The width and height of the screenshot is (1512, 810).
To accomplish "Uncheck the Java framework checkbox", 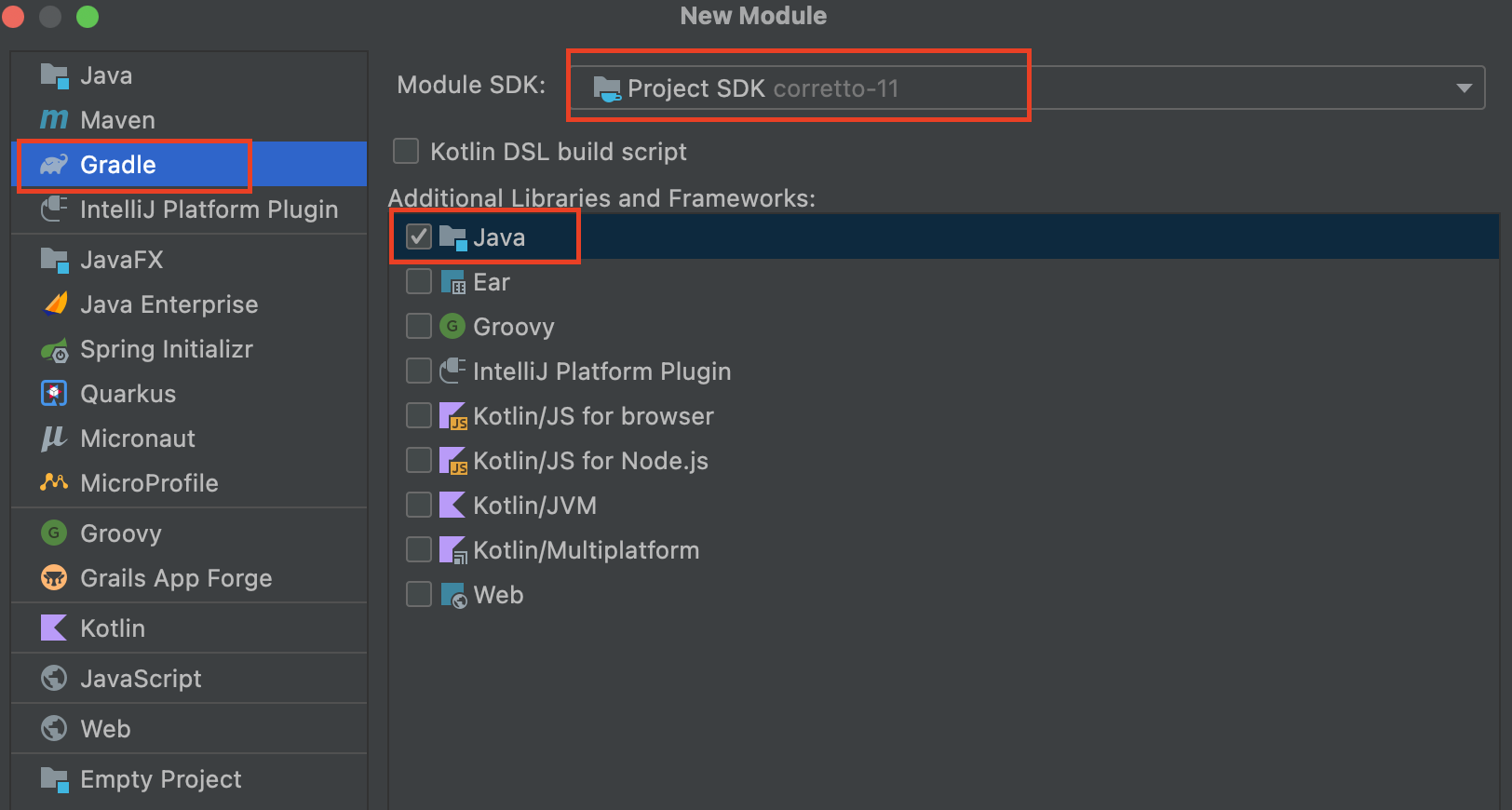I will tap(419, 237).
